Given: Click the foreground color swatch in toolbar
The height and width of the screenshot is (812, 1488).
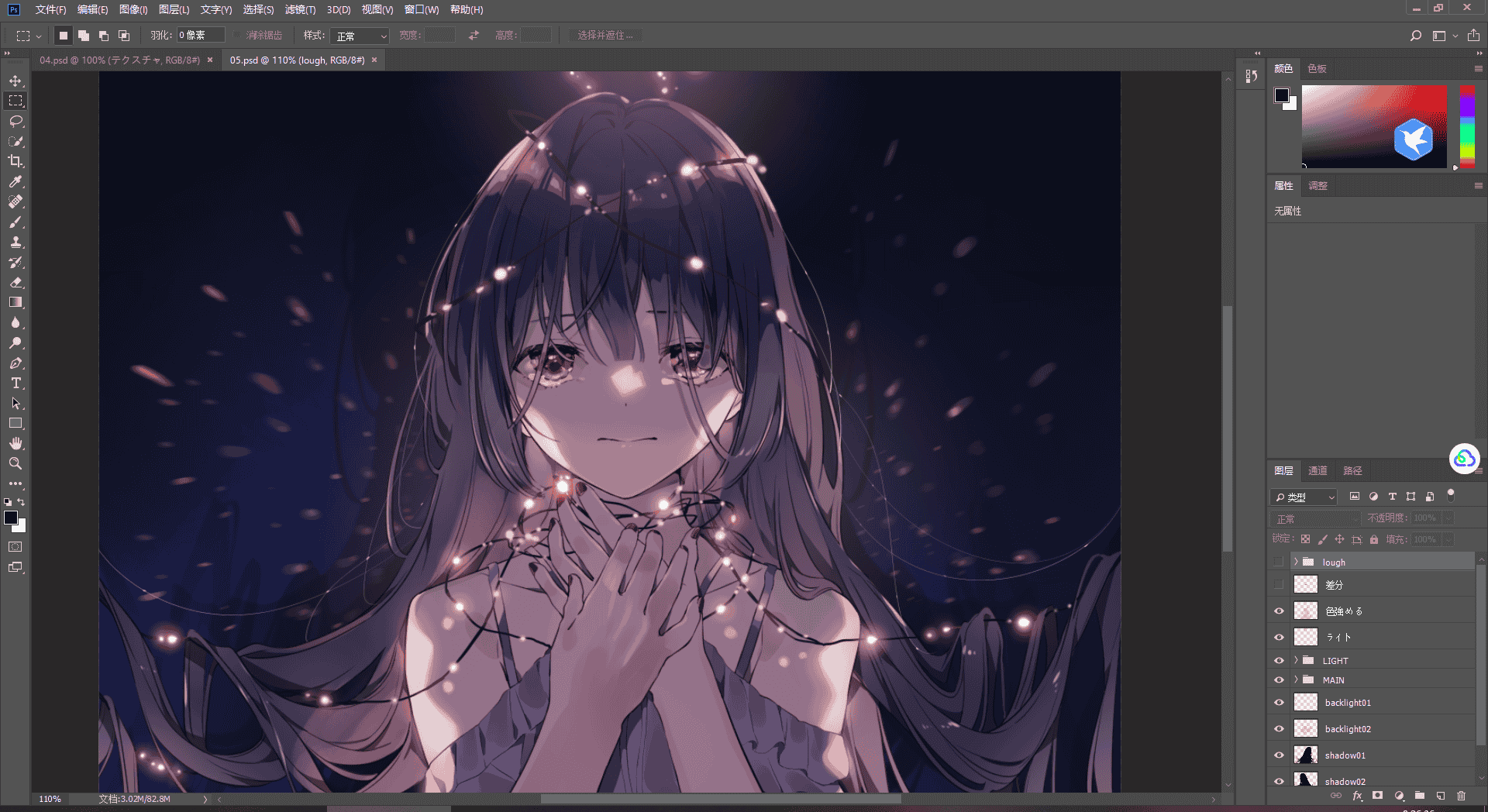Looking at the screenshot, I should coord(10,518).
